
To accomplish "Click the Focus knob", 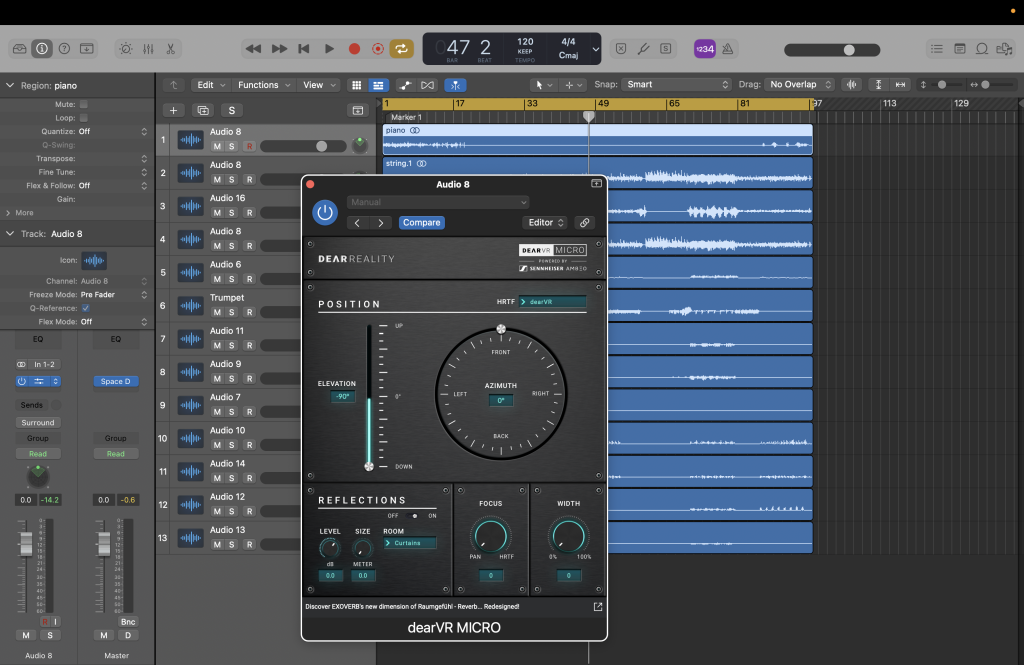I will pos(489,536).
